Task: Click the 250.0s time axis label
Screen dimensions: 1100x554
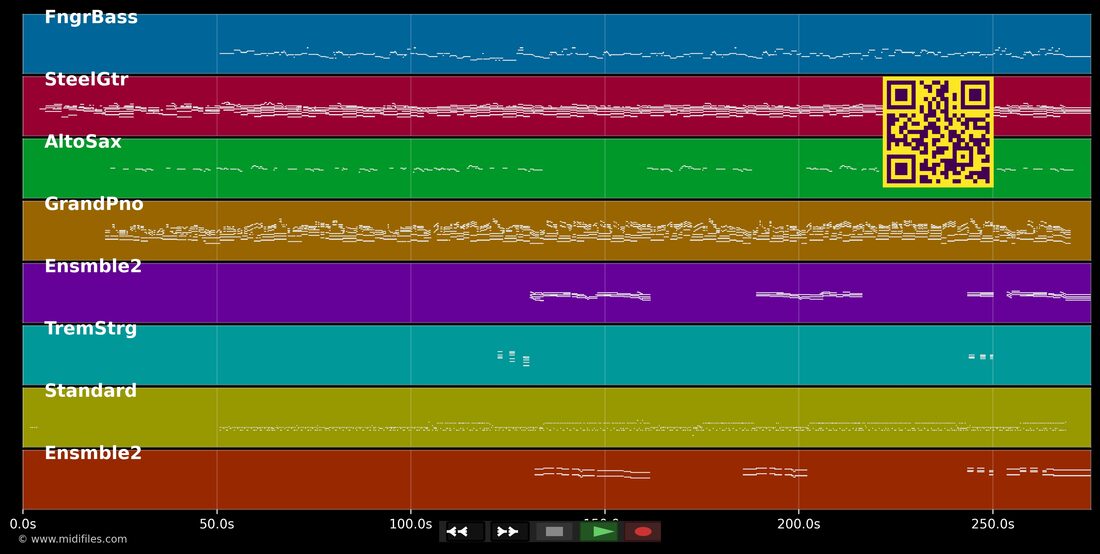Action: click(x=992, y=524)
